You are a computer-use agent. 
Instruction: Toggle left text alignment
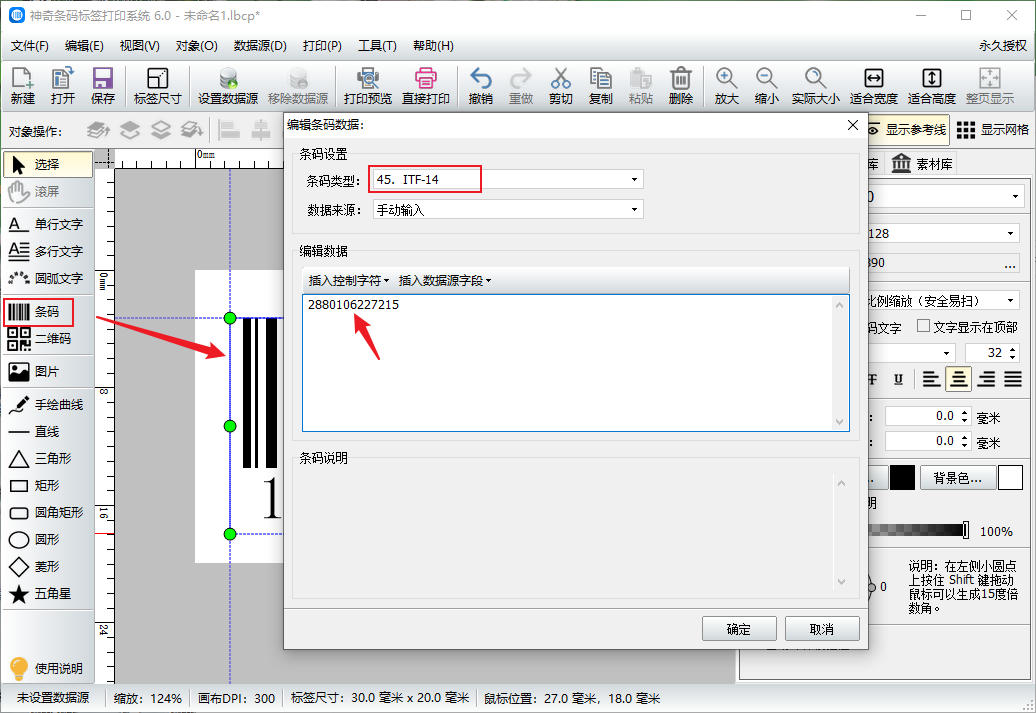click(x=932, y=379)
